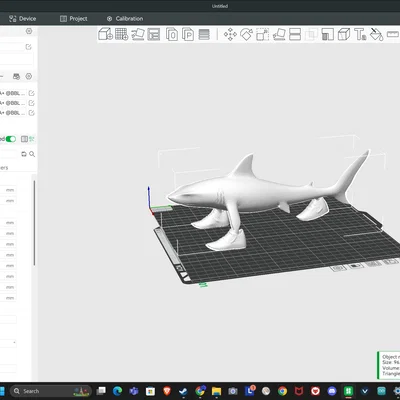This screenshot has width=400, height=400.
Task: Sync filaments with AMS icon
Action: point(16,76)
